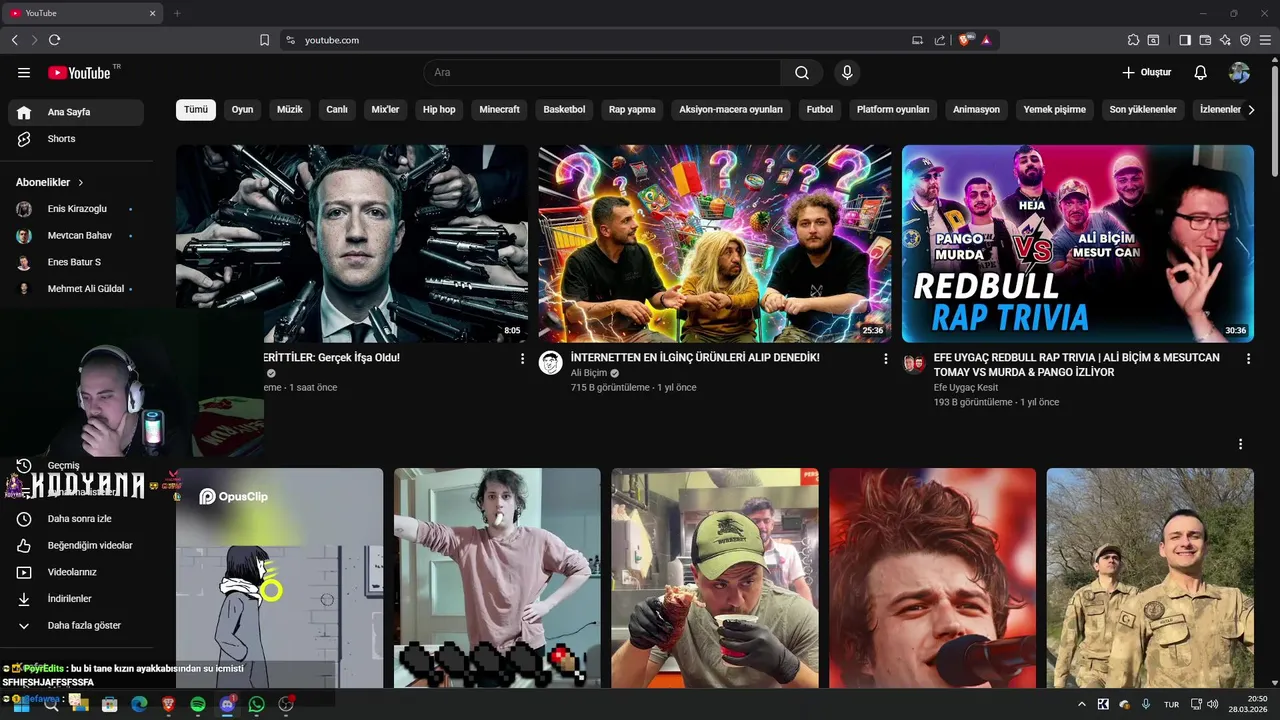Image resolution: width=1280 pixels, height=720 pixels.
Task: Toggle the browser sidebar panel
Action: pyautogui.click(x=1185, y=40)
